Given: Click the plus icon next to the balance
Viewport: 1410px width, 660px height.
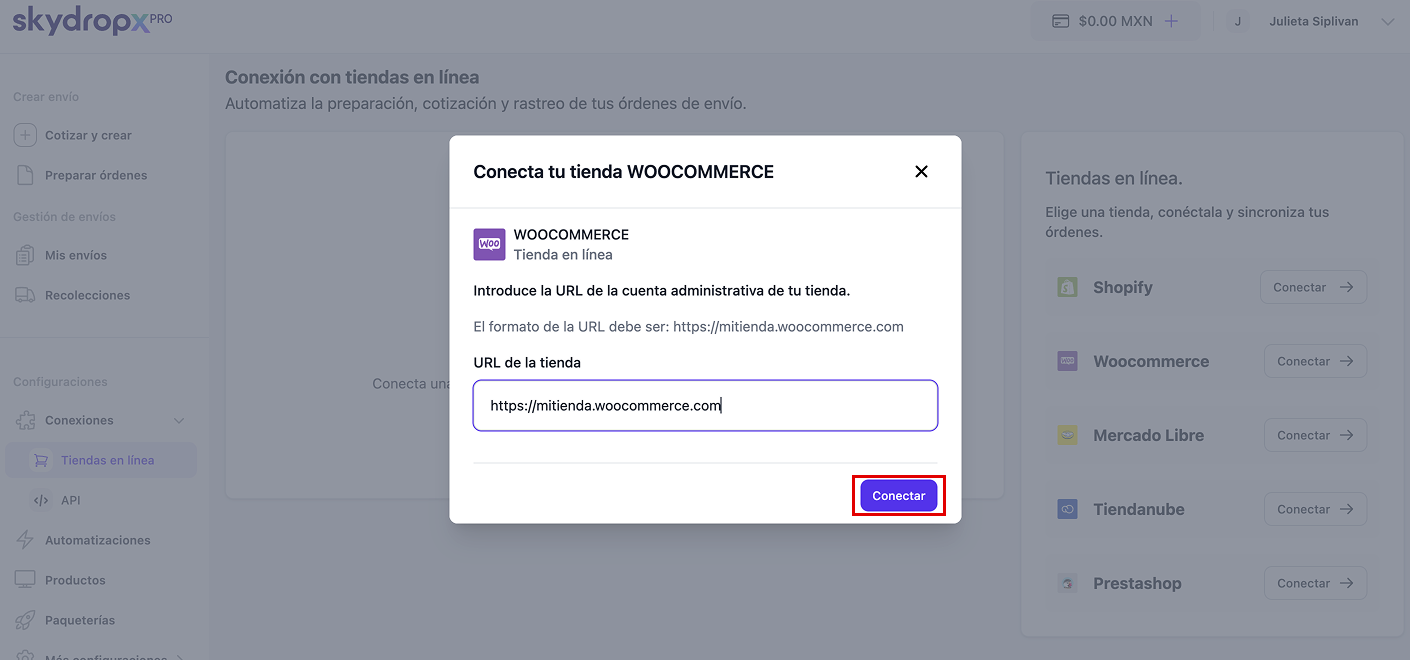Looking at the screenshot, I should (1171, 21).
